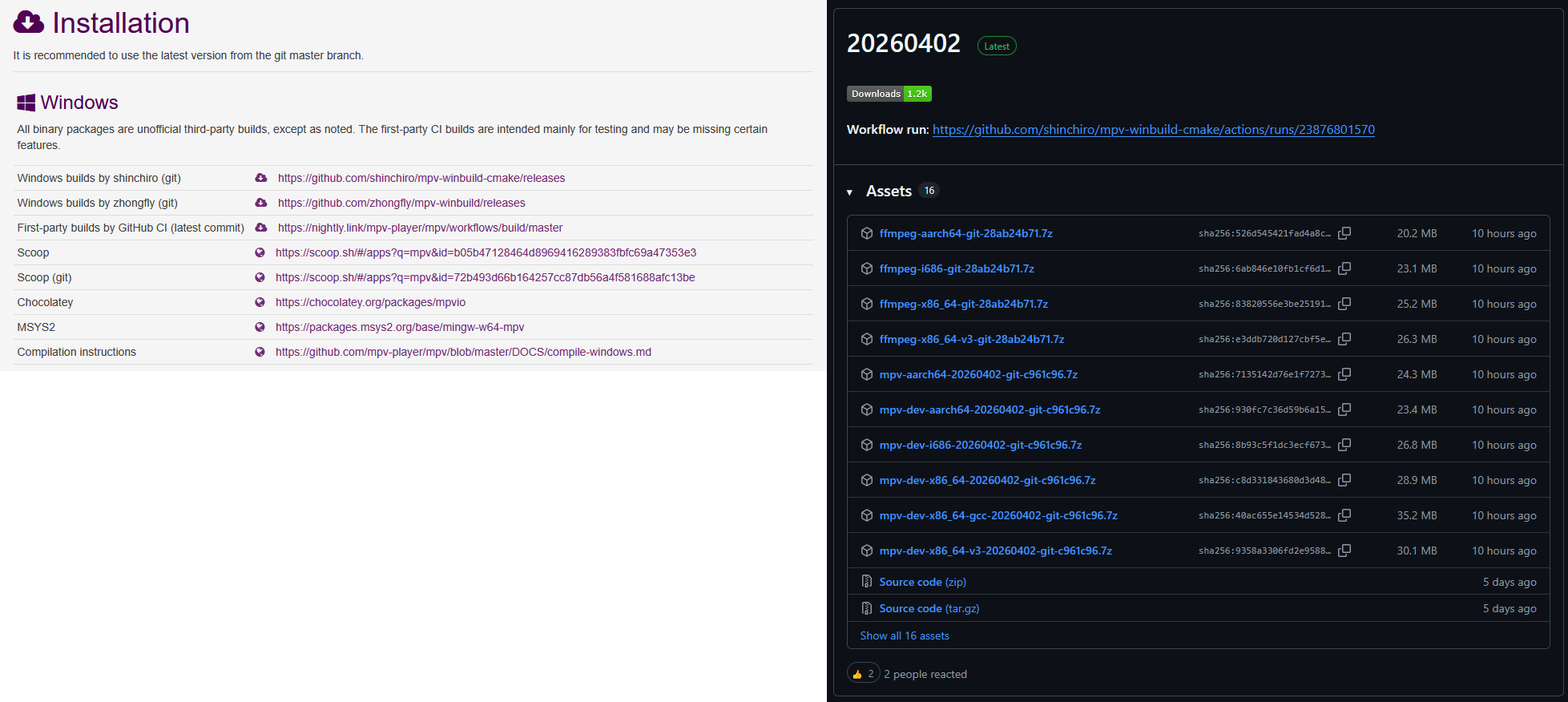The image size is (1568, 702).
Task: Copy sha256 for ffmpeg-aarch64-git-28ab24b71.7z
Action: tap(1344, 233)
